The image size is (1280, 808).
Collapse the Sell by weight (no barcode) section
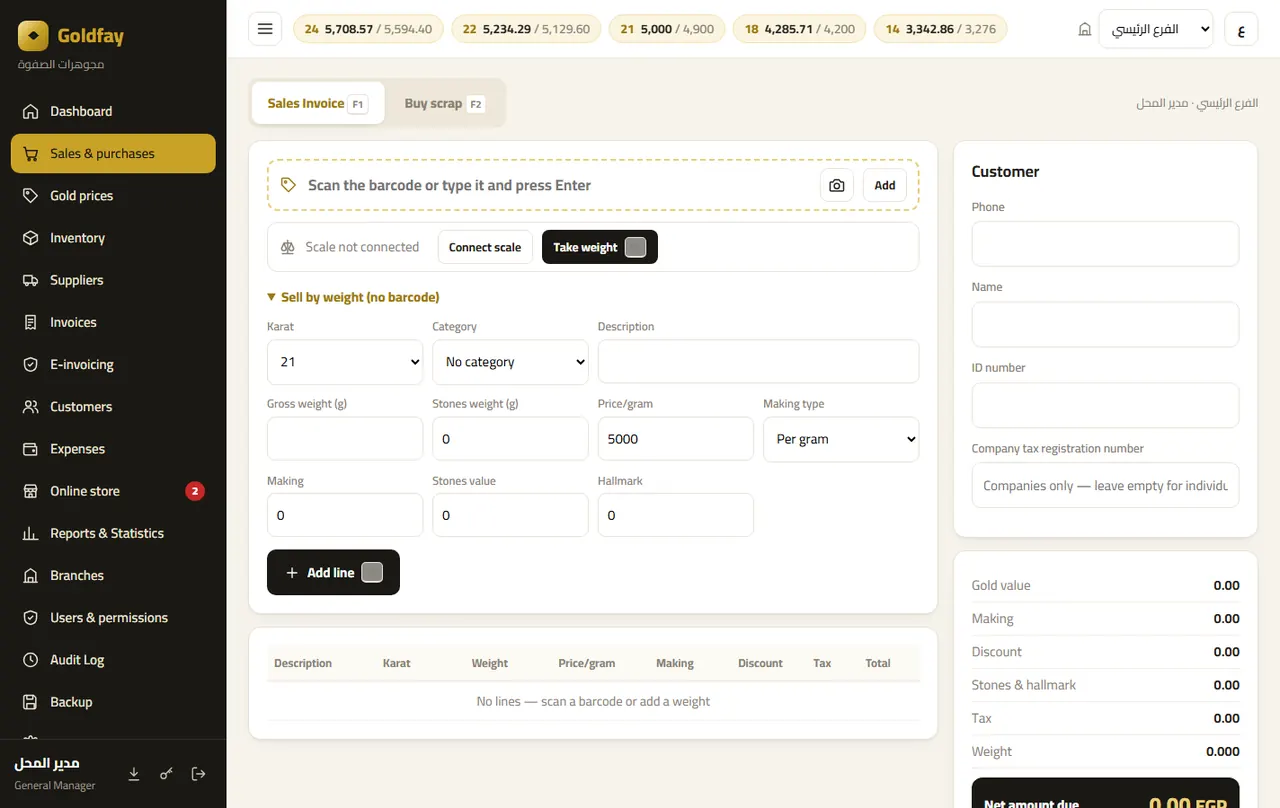click(353, 297)
